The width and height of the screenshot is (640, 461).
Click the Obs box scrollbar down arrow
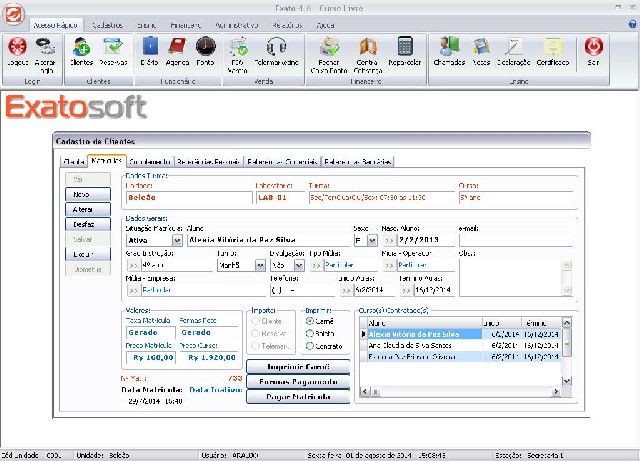567,291
